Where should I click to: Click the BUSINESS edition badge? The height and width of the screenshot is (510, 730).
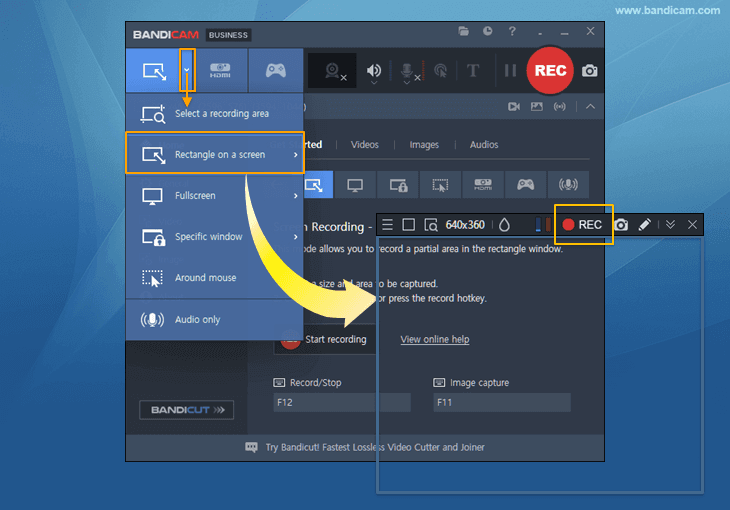(x=228, y=35)
